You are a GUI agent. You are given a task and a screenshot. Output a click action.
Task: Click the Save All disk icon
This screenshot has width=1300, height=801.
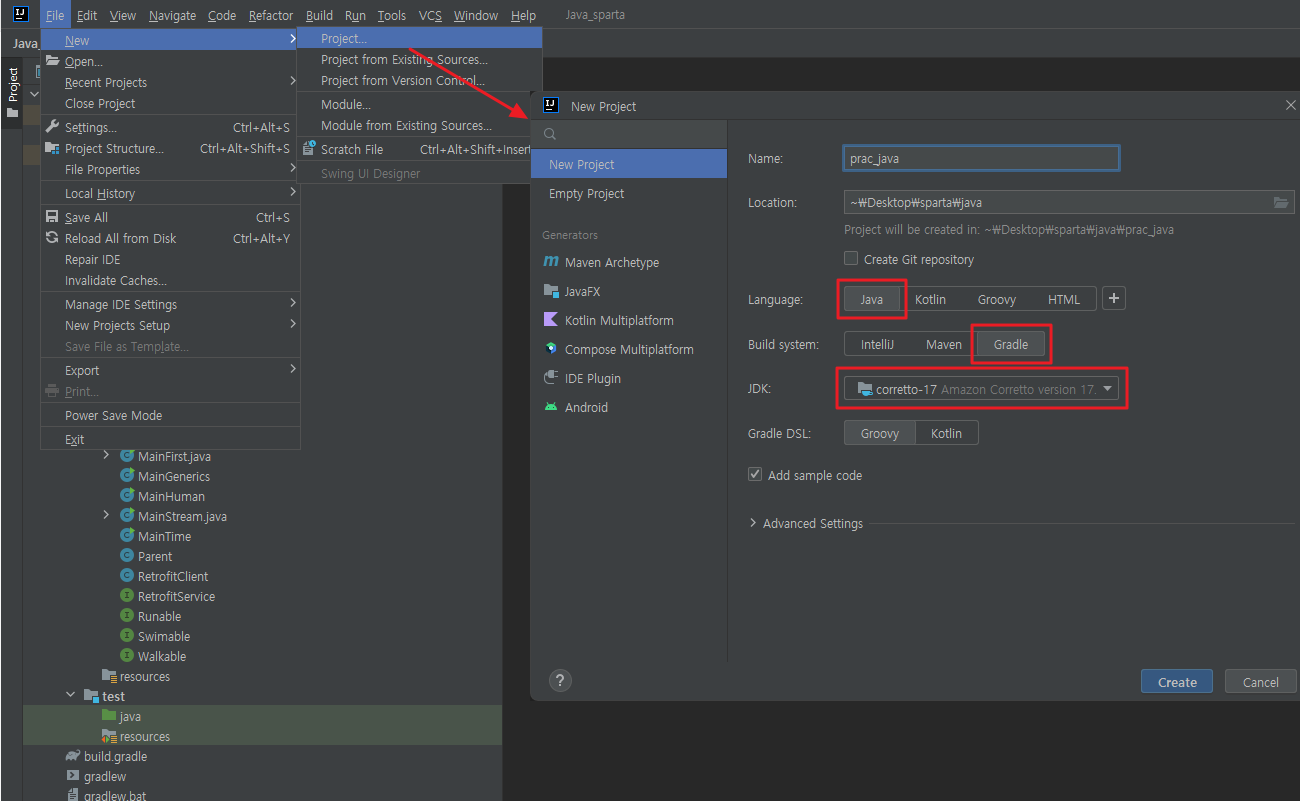(53, 217)
